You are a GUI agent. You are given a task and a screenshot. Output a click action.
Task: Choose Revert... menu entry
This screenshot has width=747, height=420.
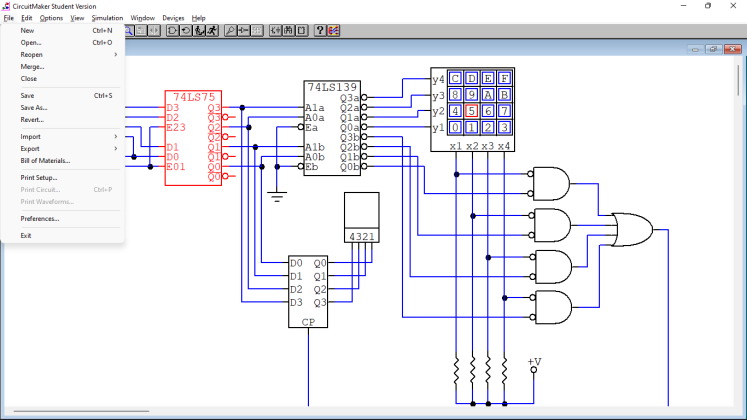pyautogui.click(x=62, y=120)
